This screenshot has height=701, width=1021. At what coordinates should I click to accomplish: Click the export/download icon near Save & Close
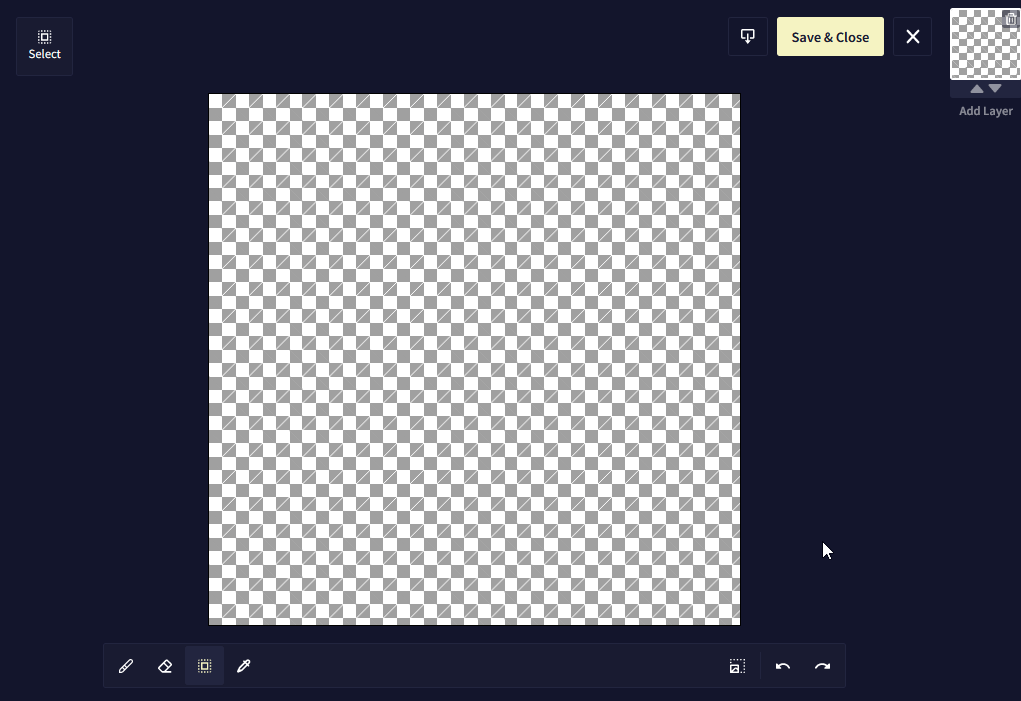[x=748, y=36]
